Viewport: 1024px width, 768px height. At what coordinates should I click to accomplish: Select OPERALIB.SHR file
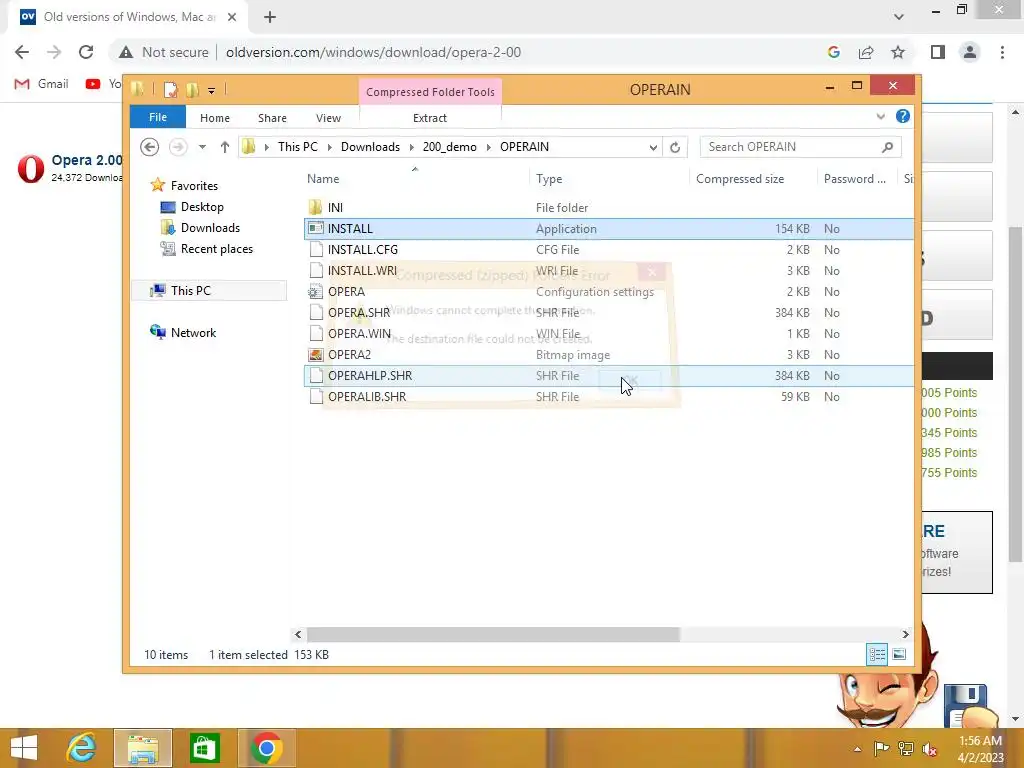609,396
